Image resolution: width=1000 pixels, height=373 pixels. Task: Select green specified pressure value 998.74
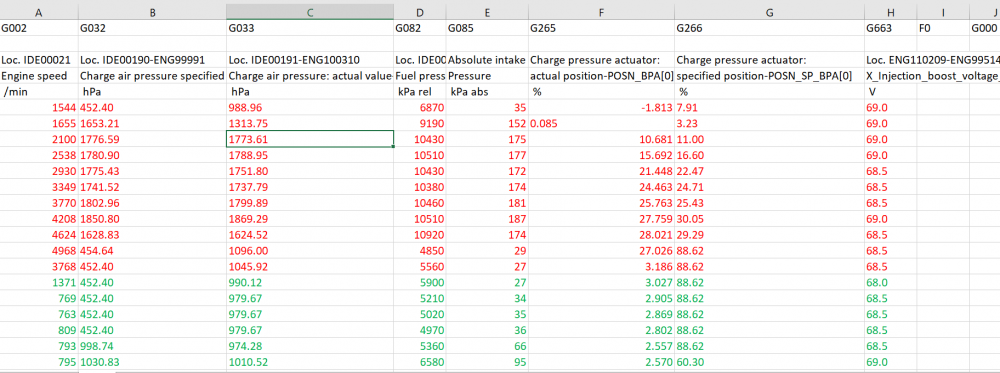click(x=152, y=347)
